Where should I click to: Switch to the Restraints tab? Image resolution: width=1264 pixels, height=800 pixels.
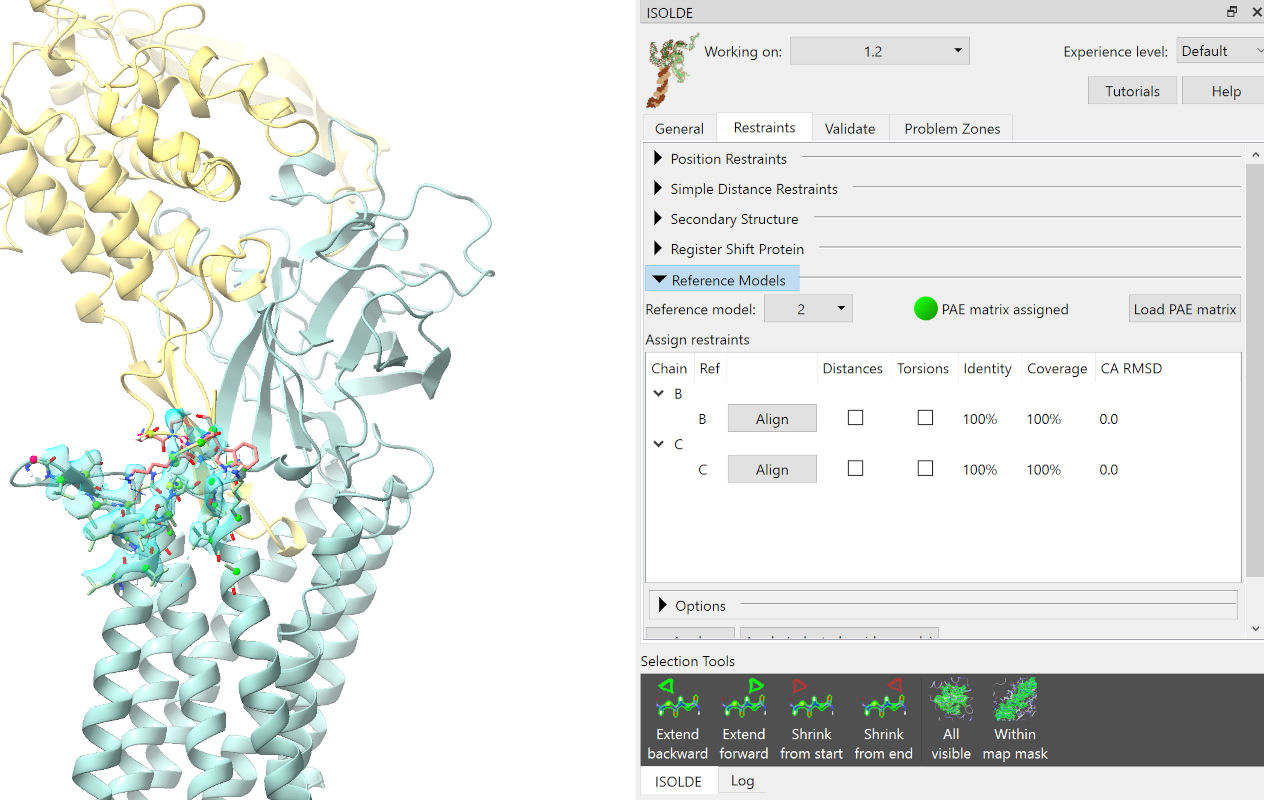(x=765, y=127)
